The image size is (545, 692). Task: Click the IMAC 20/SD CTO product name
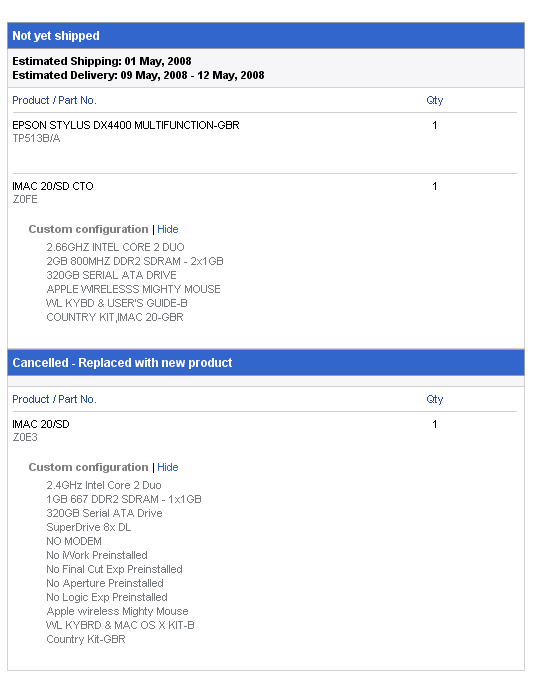[x=53, y=186]
